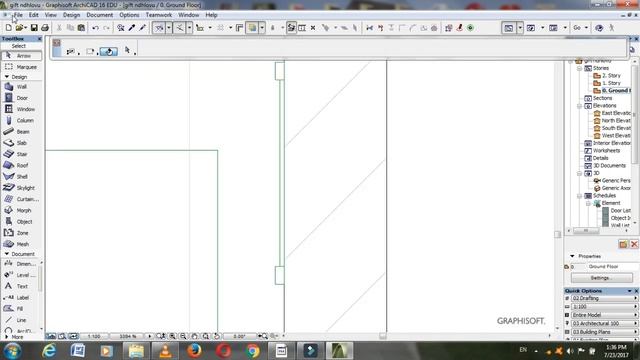This screenshot has height=360, width=640.
Task: Click the Save icon in toolbar
Action: coord(34,28)
